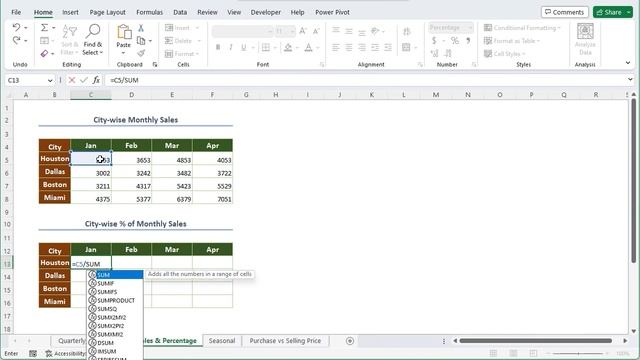The height and width of the screenshot is (360, 640).
Task: Click in the formula bar input
Action: tap(365, 80)
